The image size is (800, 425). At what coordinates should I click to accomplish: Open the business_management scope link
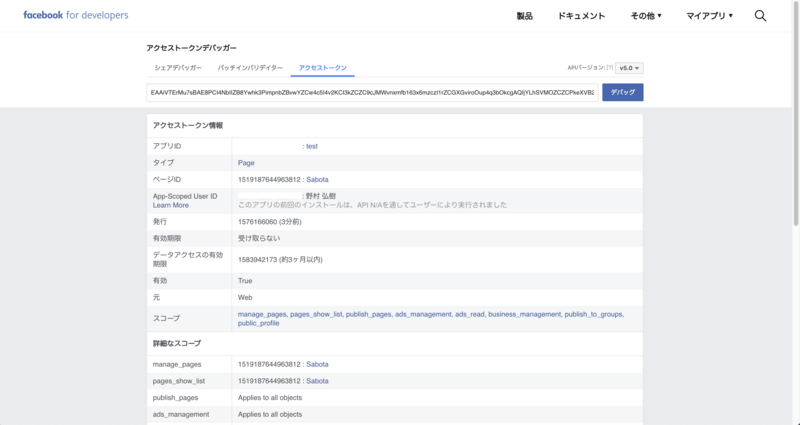coord(524,314)
